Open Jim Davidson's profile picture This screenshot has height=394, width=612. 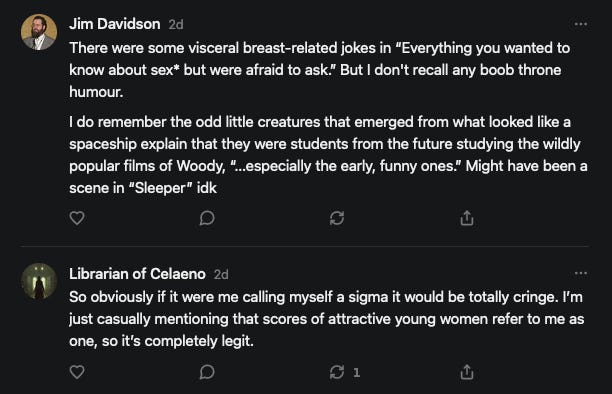(39, 32)
